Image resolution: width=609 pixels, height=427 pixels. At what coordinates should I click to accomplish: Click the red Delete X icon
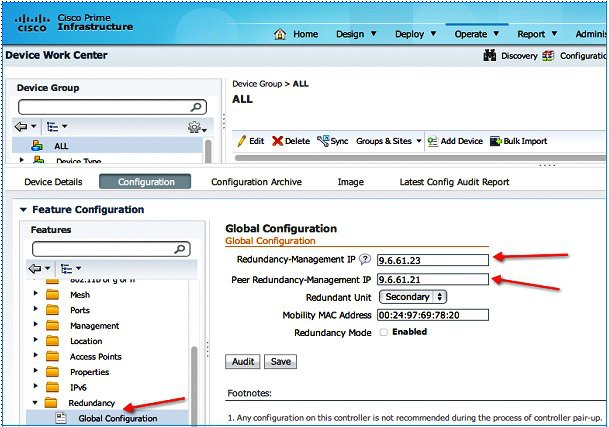pos(277,141)
